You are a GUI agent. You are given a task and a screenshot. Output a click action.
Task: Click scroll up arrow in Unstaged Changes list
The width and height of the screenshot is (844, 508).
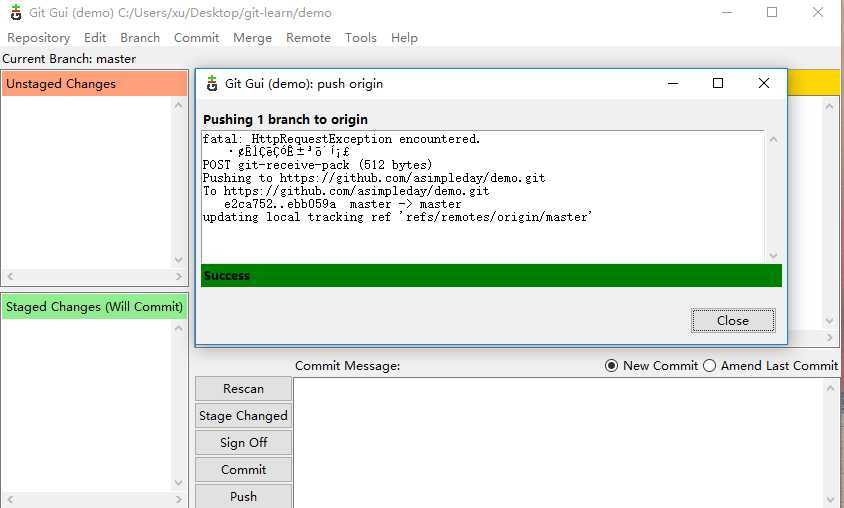179,105
